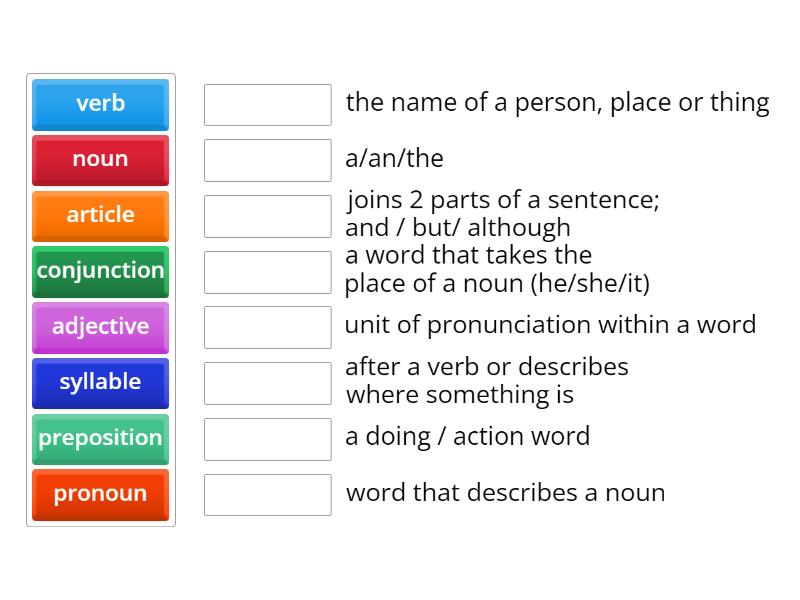Image resolution: width=800 pixels, height=600 pixels.
Task: Click the answer box next to 'word that describes a noun'
Action: point(267,493)
